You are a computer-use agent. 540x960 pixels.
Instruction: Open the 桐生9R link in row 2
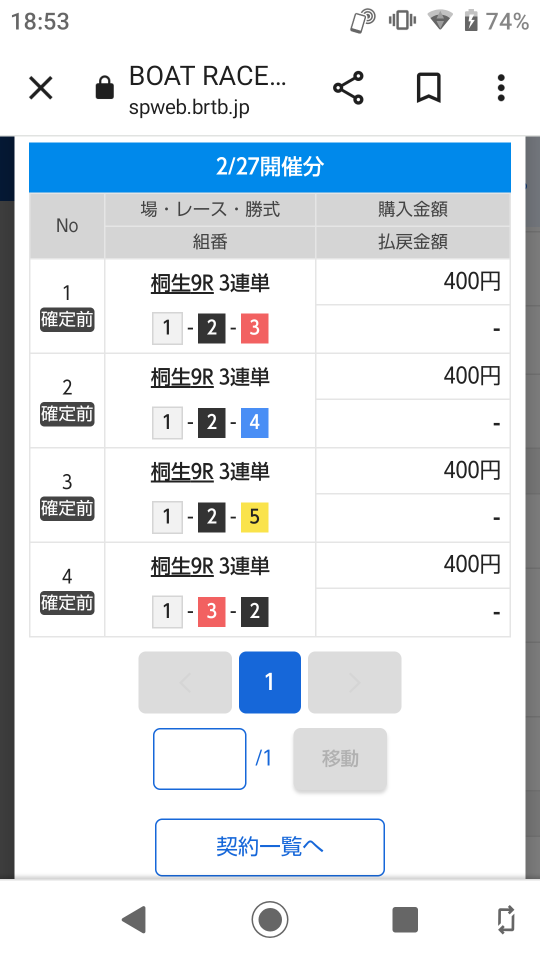[182, 377]
